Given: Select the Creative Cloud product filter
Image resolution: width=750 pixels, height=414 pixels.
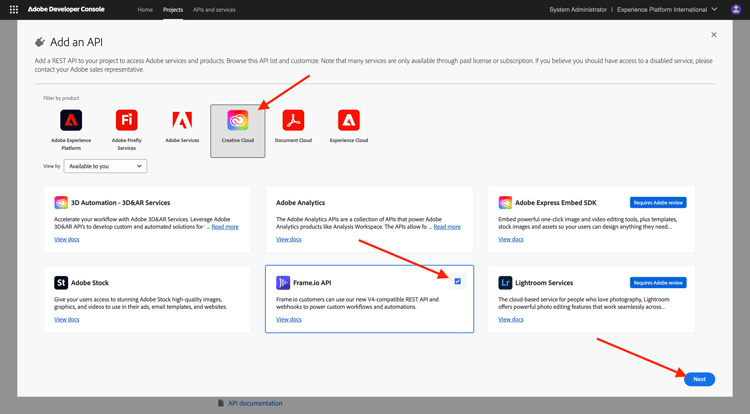Looking at the screenshot, I should click(x=238, y=131).
